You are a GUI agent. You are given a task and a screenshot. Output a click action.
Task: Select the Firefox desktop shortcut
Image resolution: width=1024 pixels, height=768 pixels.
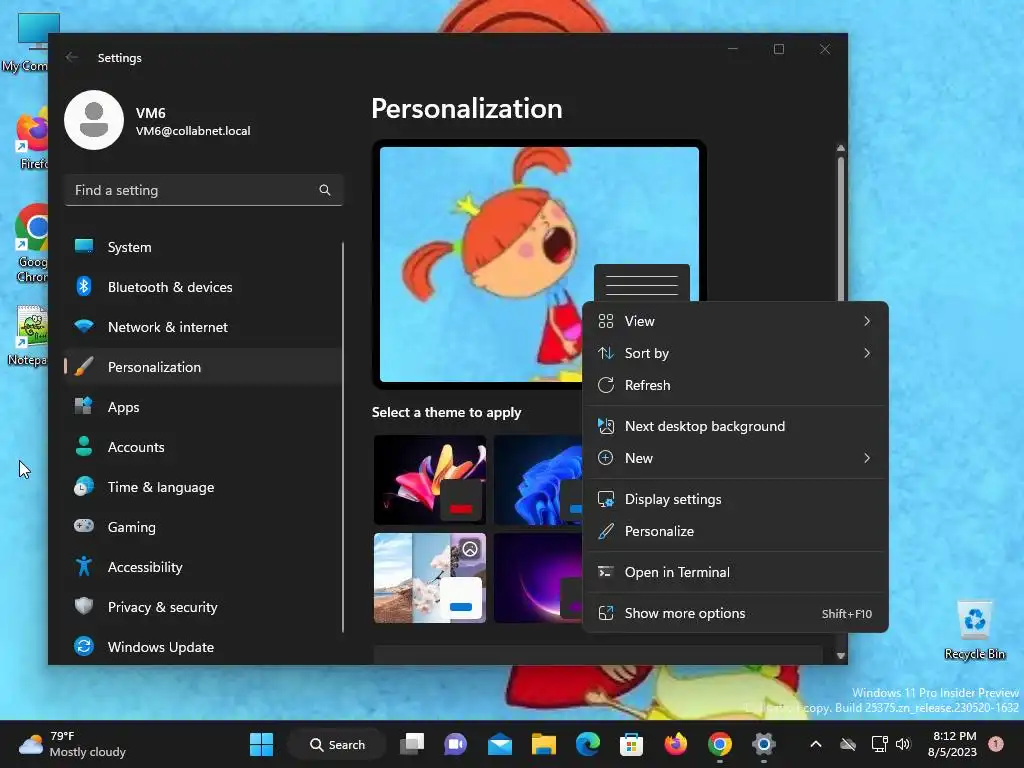click(x=33, y=139)
